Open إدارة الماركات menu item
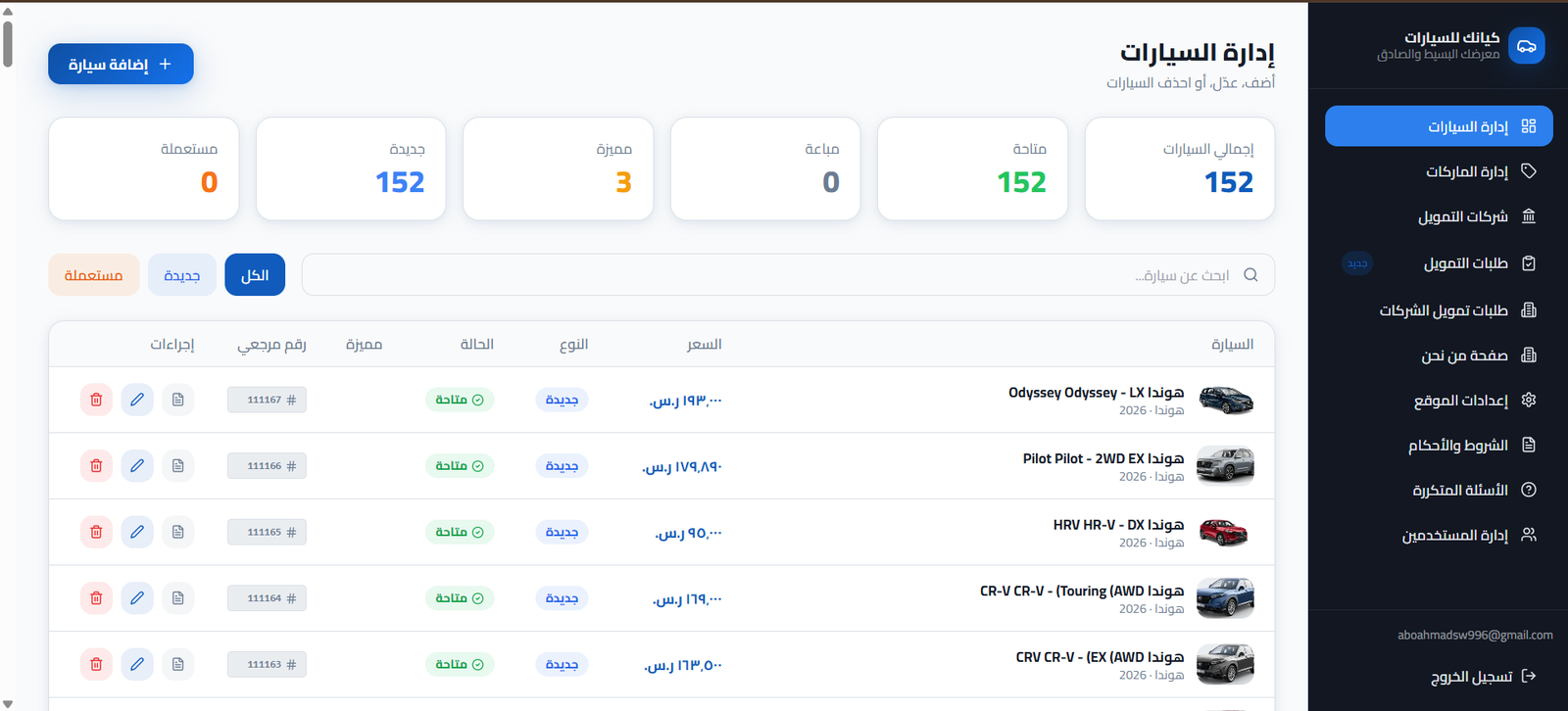Screen dimensions: 1568x711 coord(1439,171)
